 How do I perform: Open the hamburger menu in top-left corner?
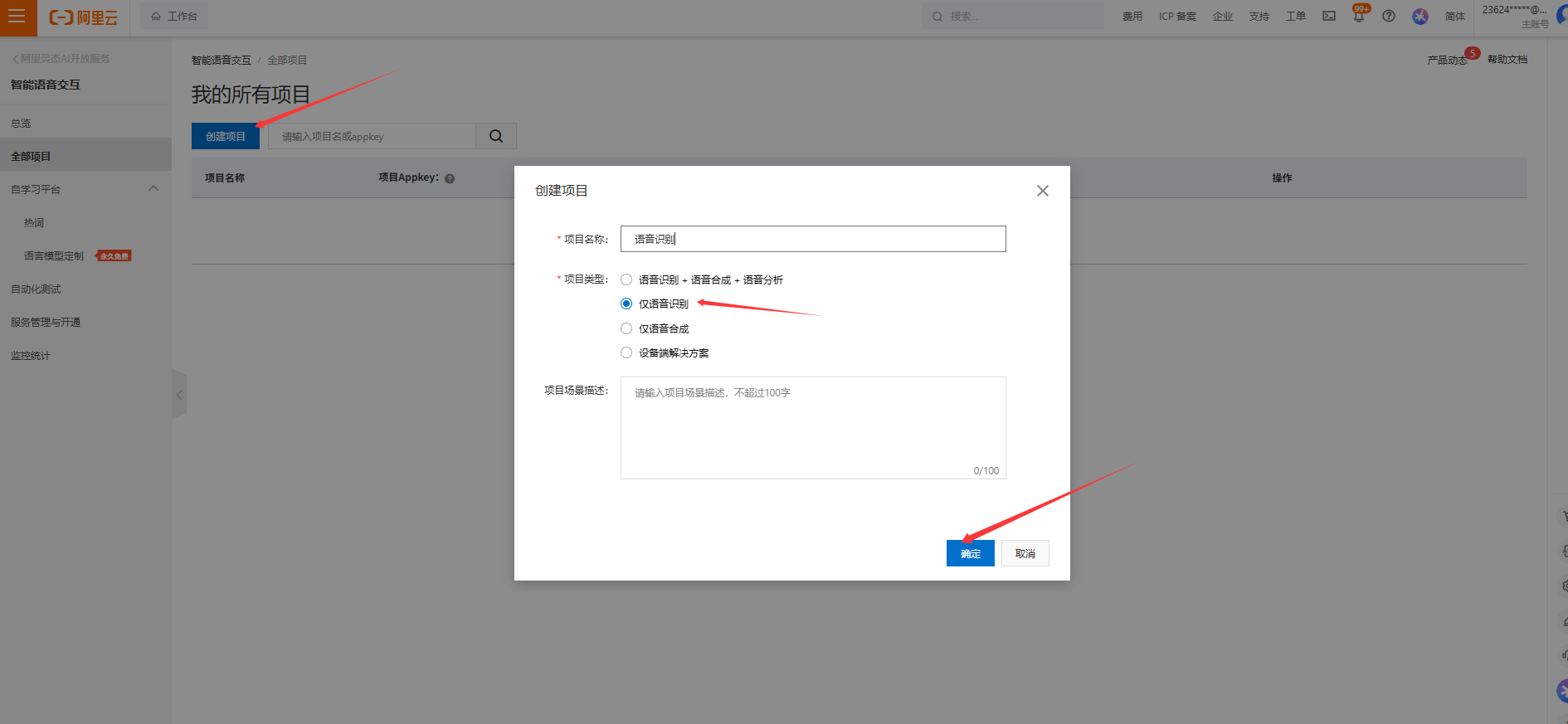[17, 17]
